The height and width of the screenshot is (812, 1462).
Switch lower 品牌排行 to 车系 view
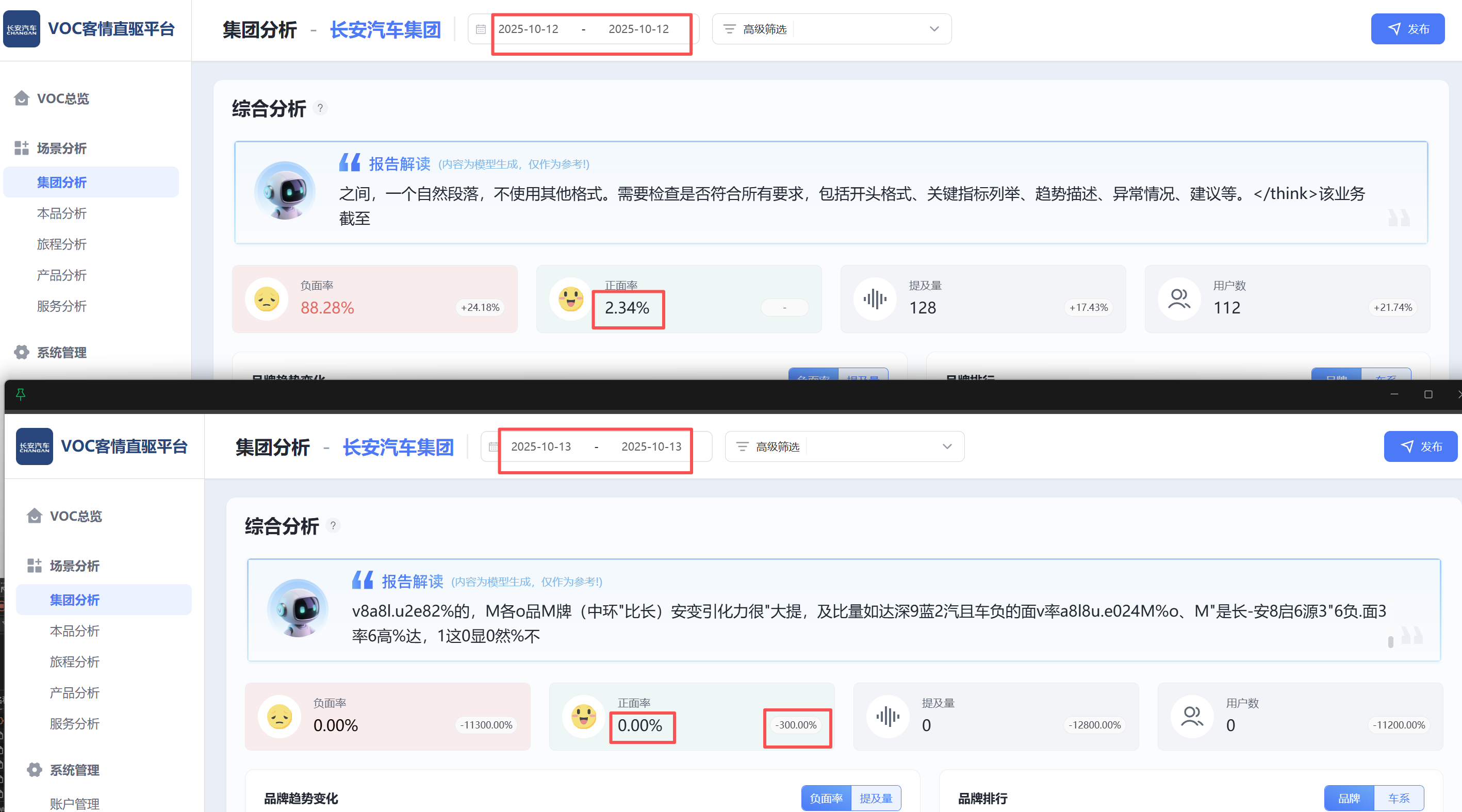[x=1399, y=799]
